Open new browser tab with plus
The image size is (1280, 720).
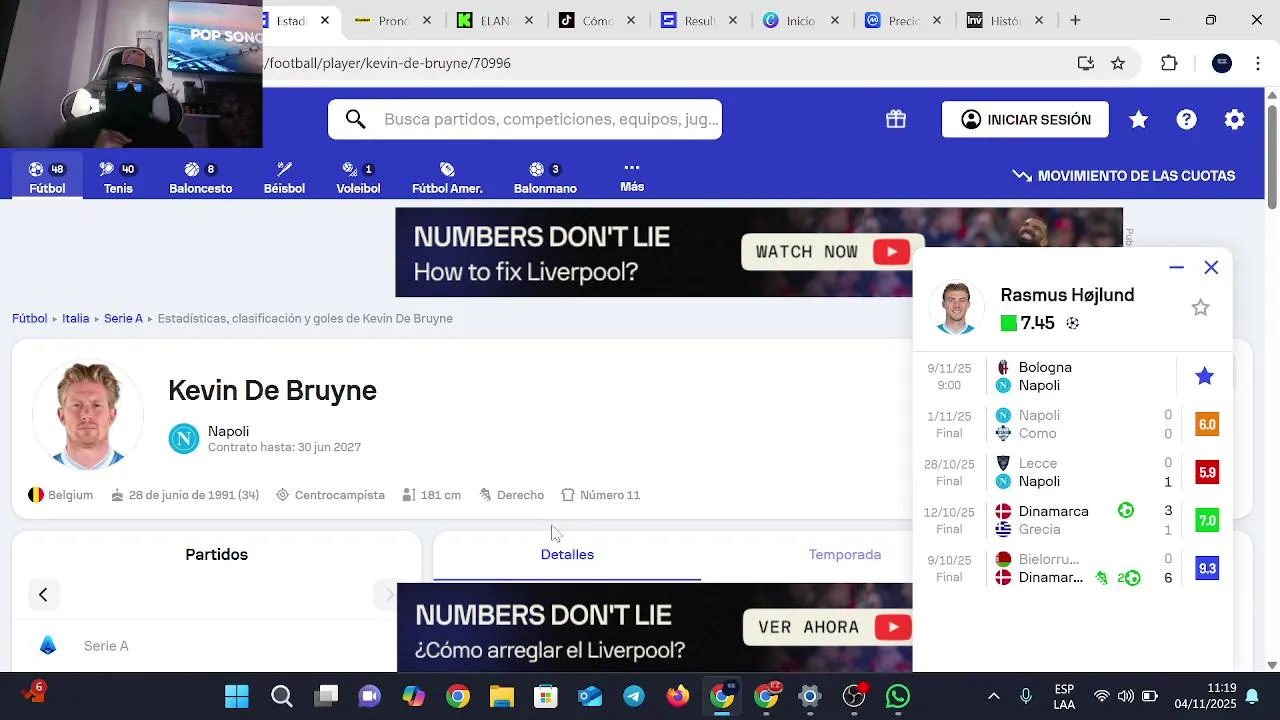[x=1075, y=20]
